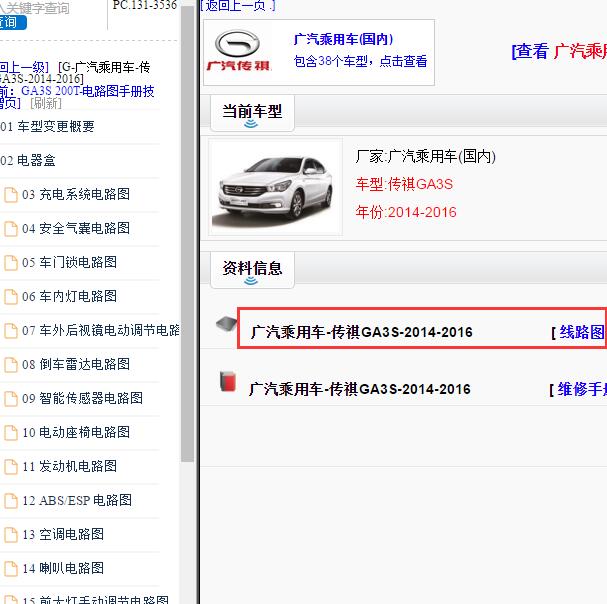Click 包含38个车型，点击查看 link
This screenshot has width=607, height=604.
pos(360,61)
